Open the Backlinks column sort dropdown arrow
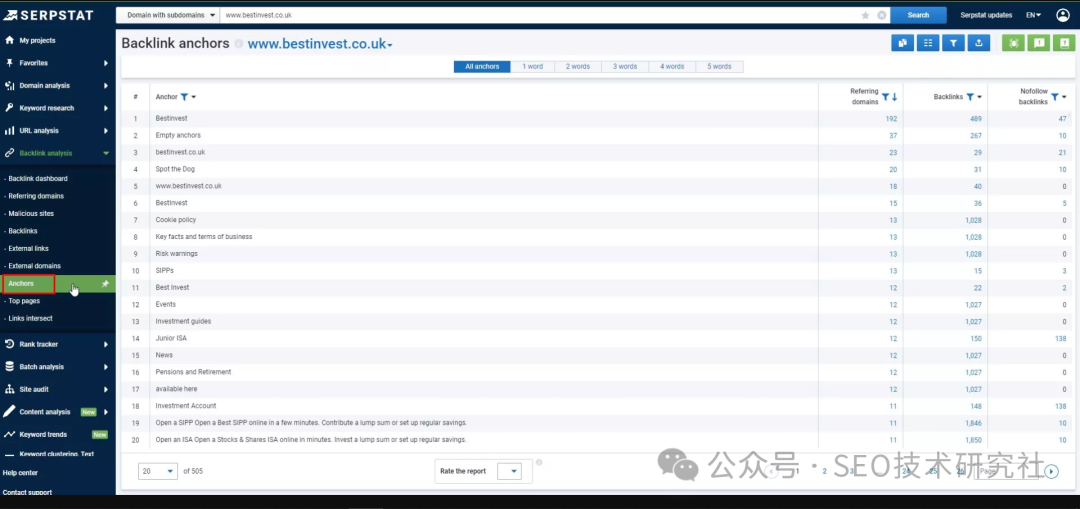This screenshot has height=509, width=1080. pyautogui.click(x=979, y=97)
